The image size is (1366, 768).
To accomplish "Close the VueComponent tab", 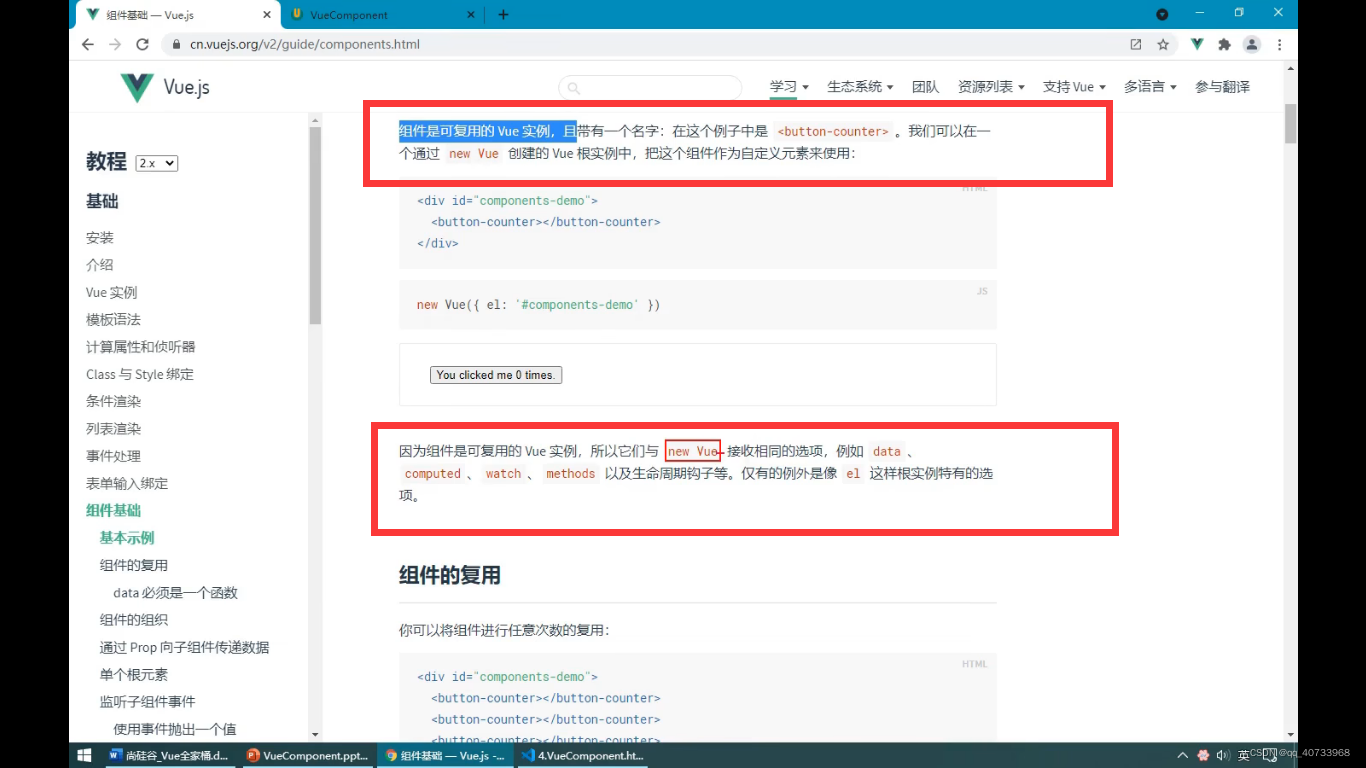I will (x=472, y=15).
